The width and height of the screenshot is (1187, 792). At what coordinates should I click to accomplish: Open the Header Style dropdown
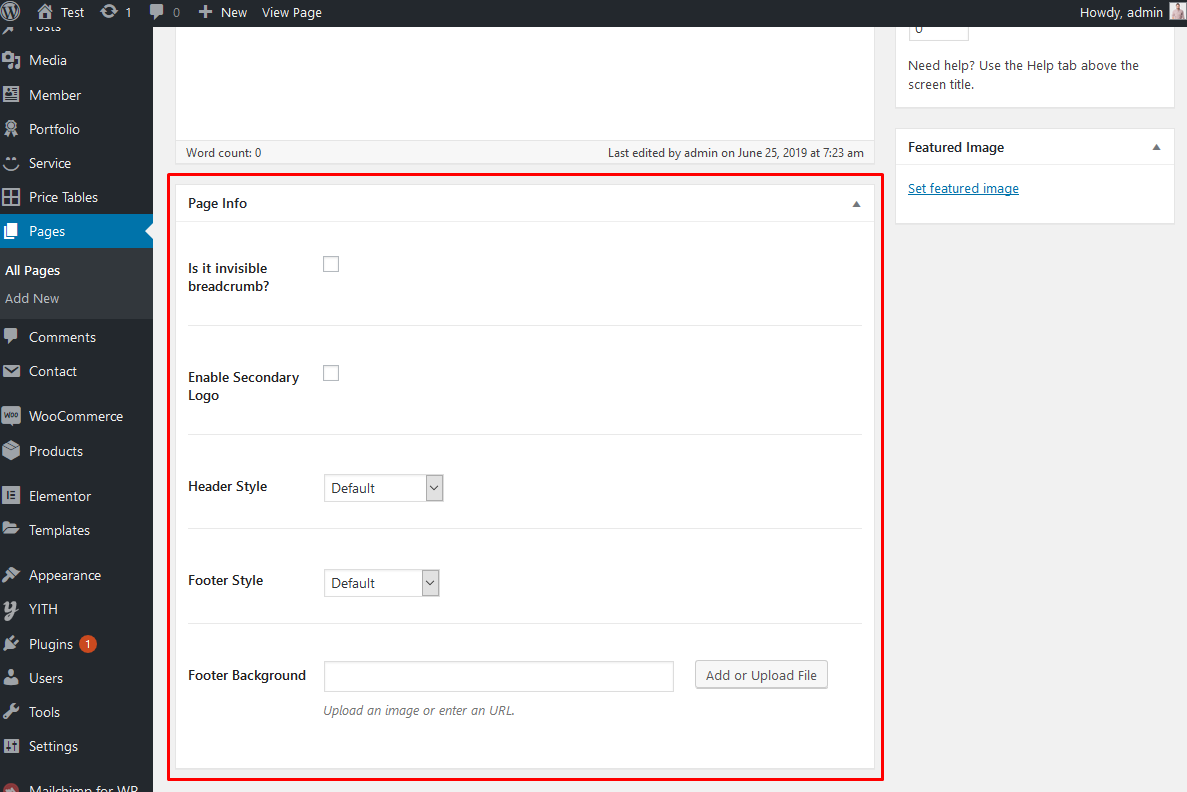pyautogui.click(x=383, y=488)
